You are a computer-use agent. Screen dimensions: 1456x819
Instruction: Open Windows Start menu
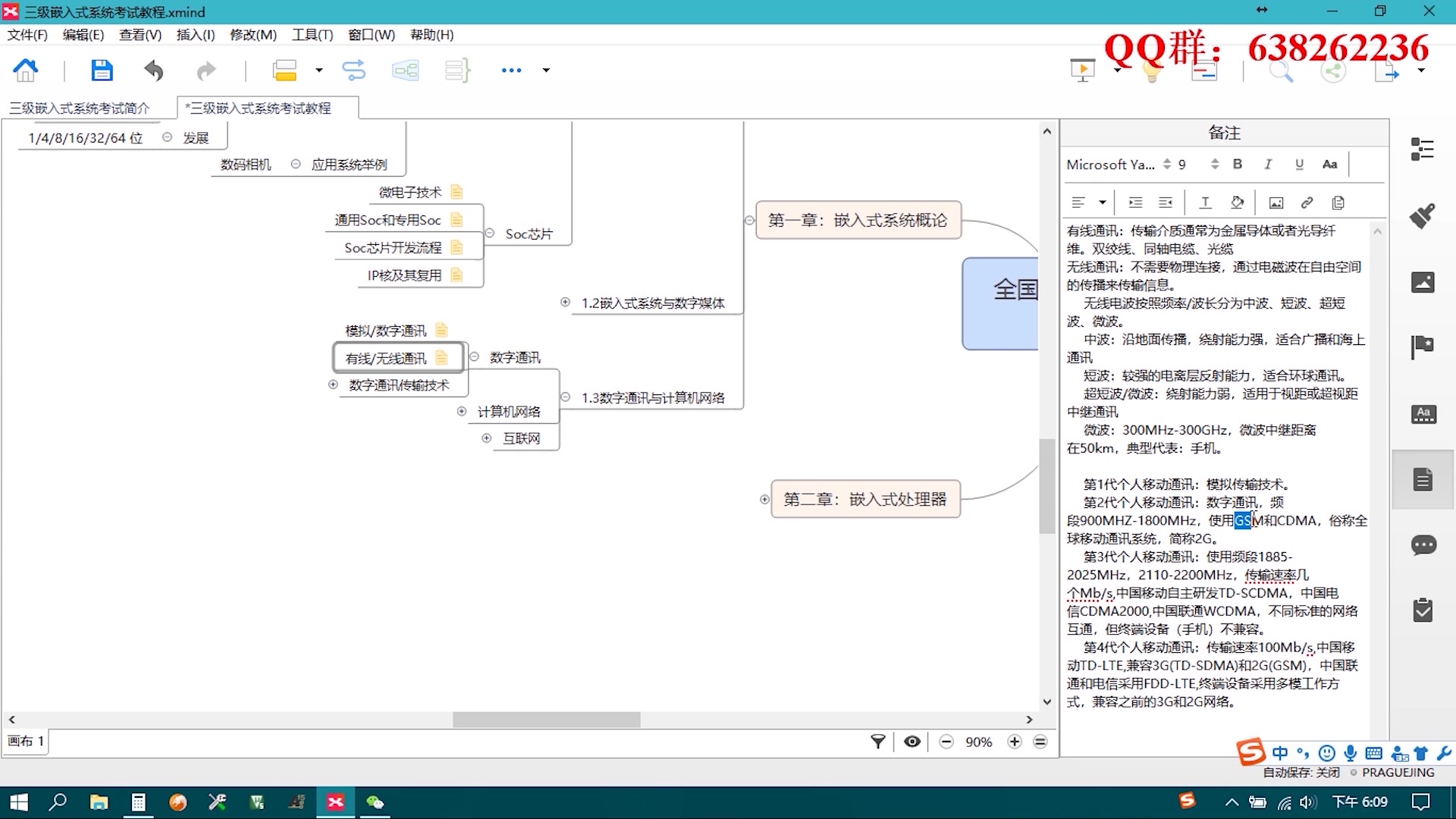click(x=18, y=802)
